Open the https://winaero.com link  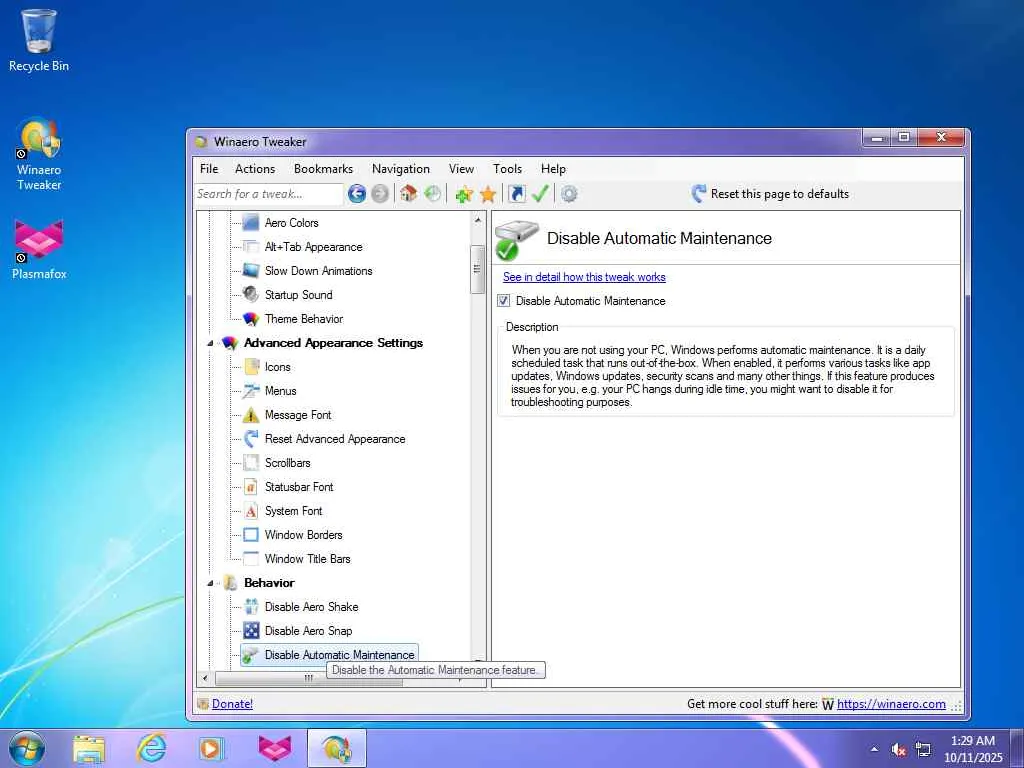tap(891, 704)
